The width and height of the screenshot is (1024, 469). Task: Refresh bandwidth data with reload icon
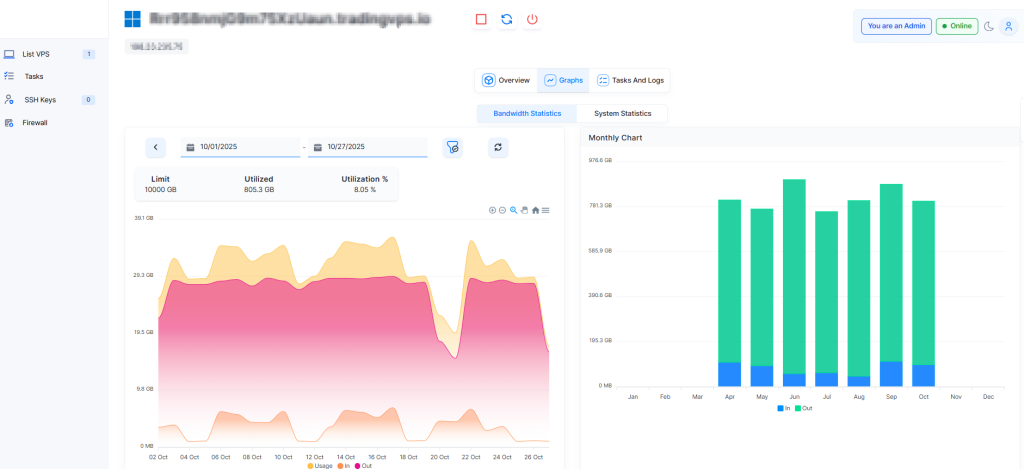pos(500,147)
